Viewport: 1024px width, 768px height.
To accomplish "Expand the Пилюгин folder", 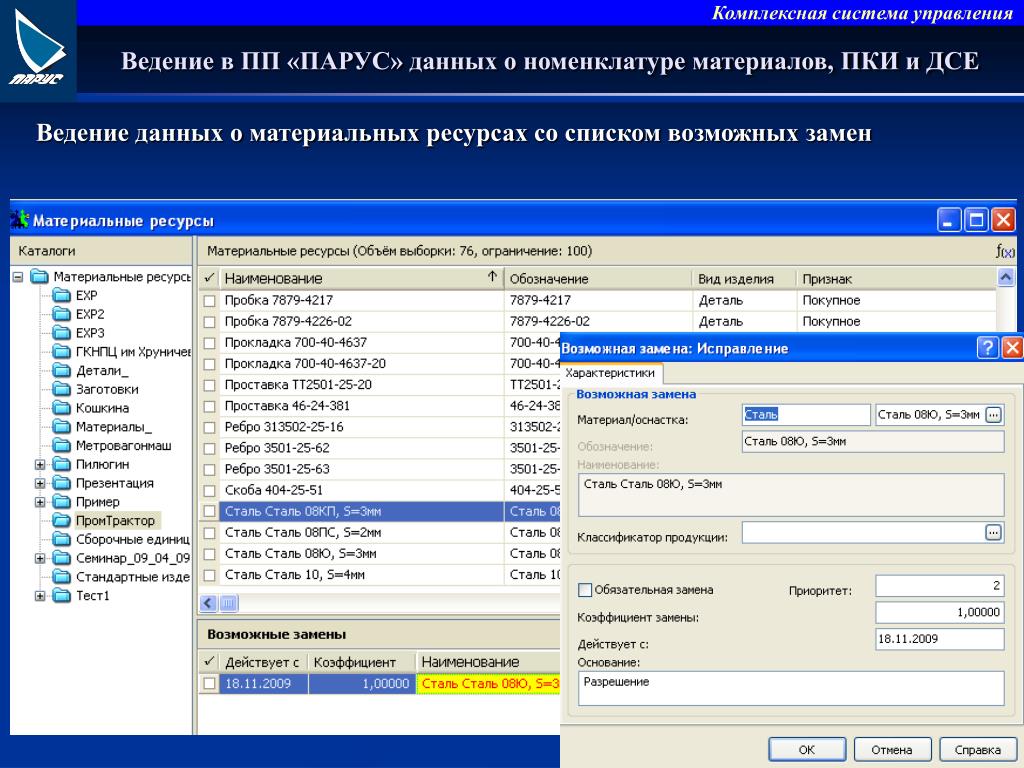I will (40, 465).
